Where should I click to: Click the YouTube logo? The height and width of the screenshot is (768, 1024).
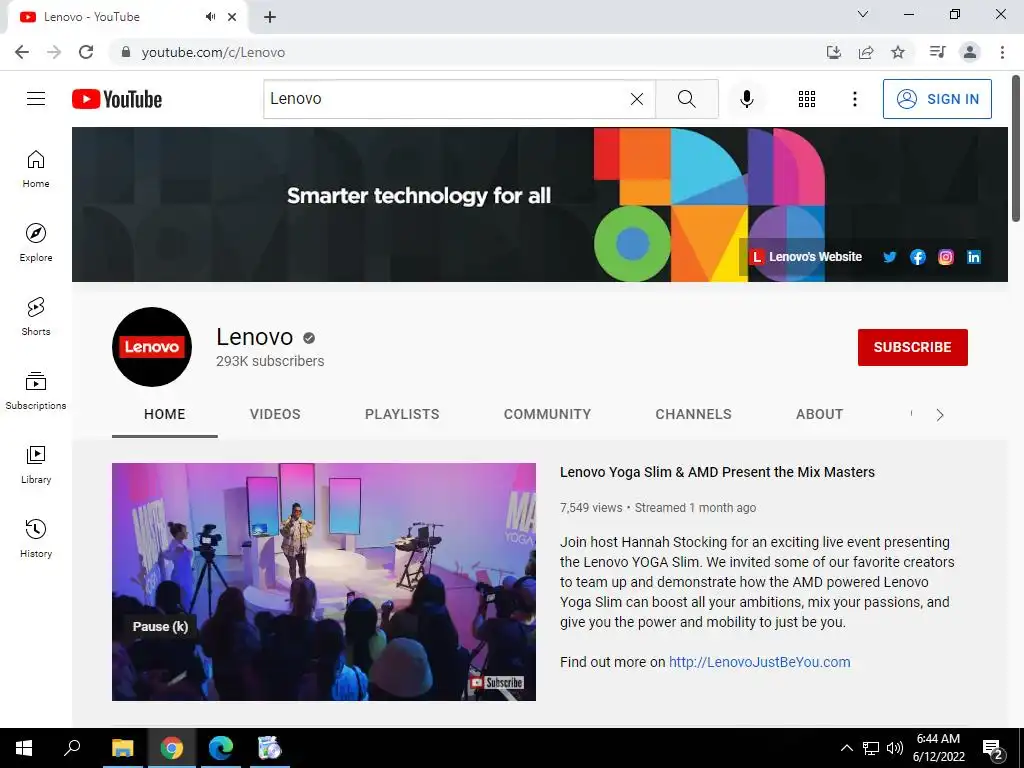pos(117,99)
